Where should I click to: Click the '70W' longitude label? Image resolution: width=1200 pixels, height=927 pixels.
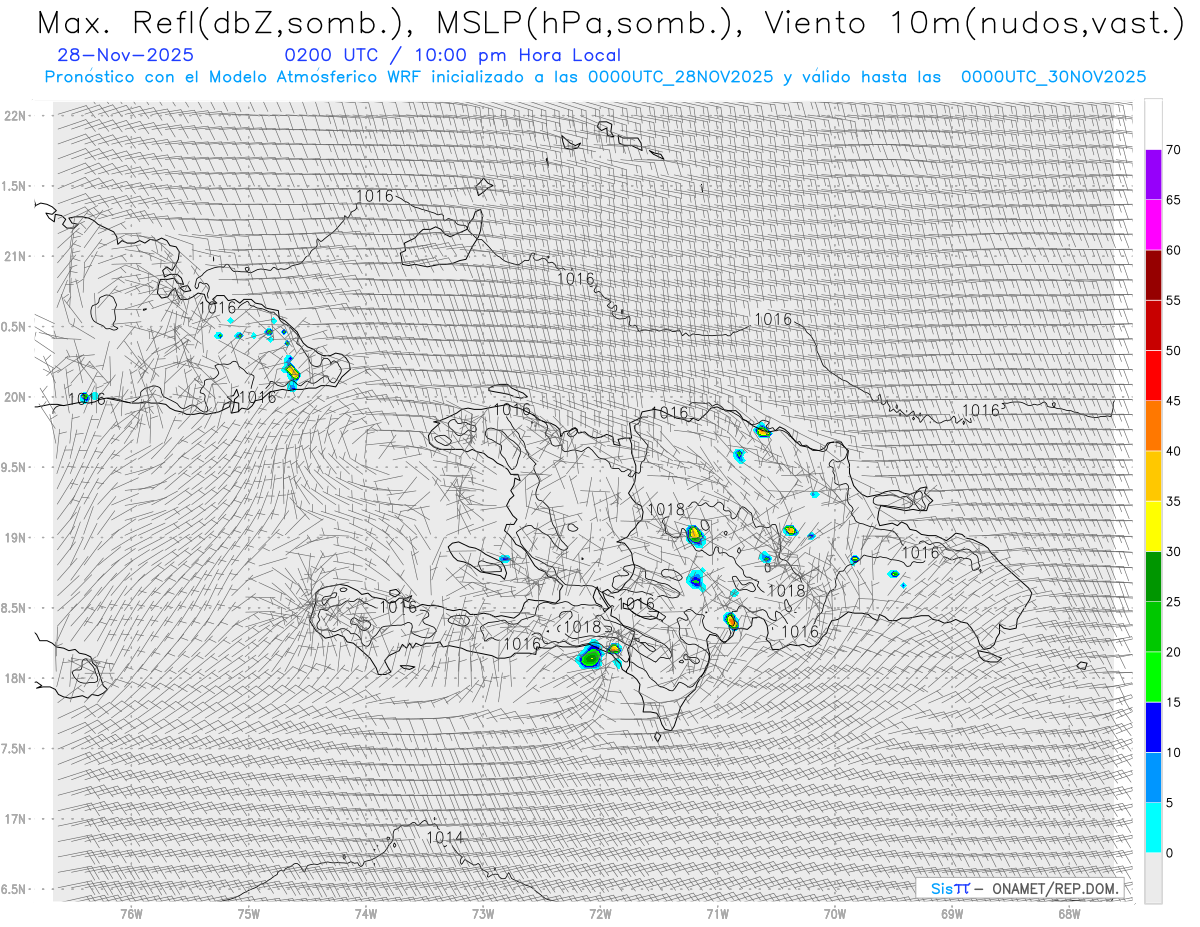click(x=835, y=913)
